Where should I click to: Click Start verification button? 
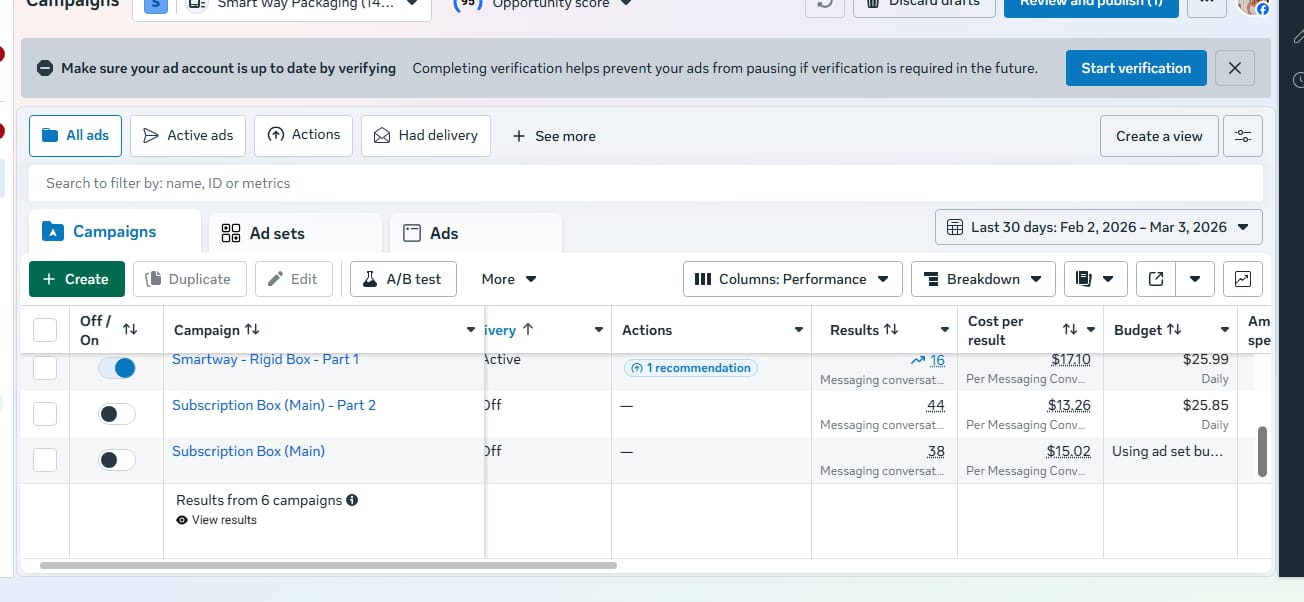tap(1136, 68)
